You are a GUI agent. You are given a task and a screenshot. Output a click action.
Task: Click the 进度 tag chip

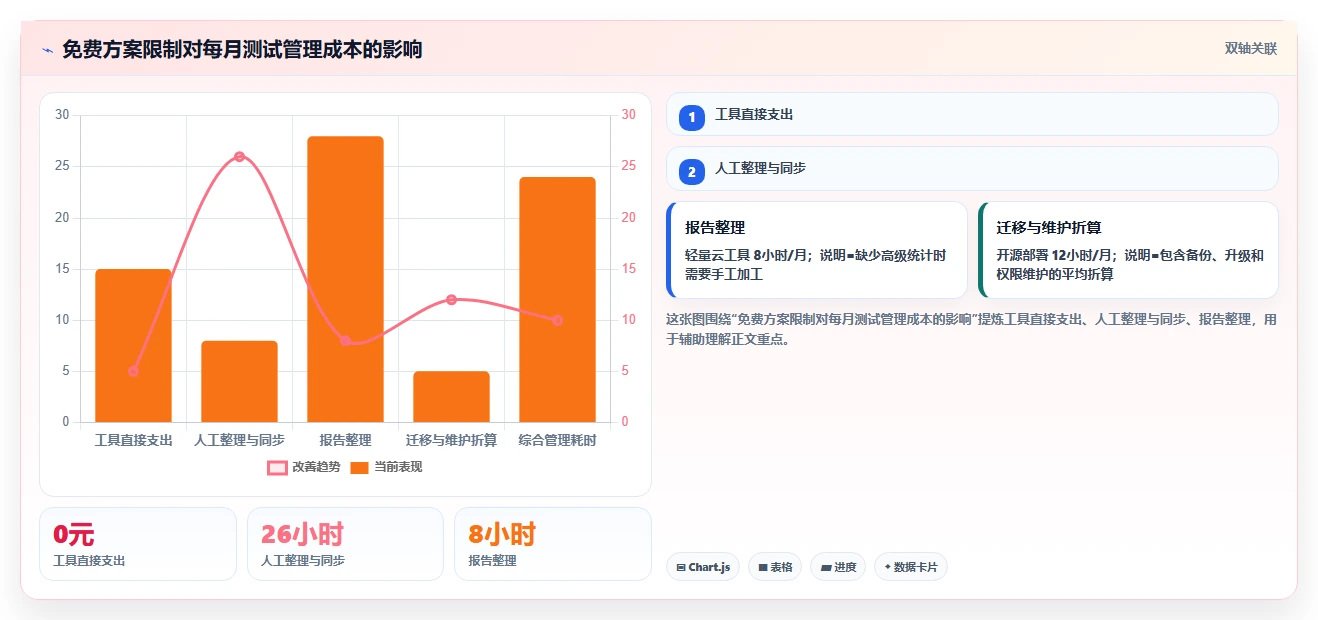pos(838,567)
